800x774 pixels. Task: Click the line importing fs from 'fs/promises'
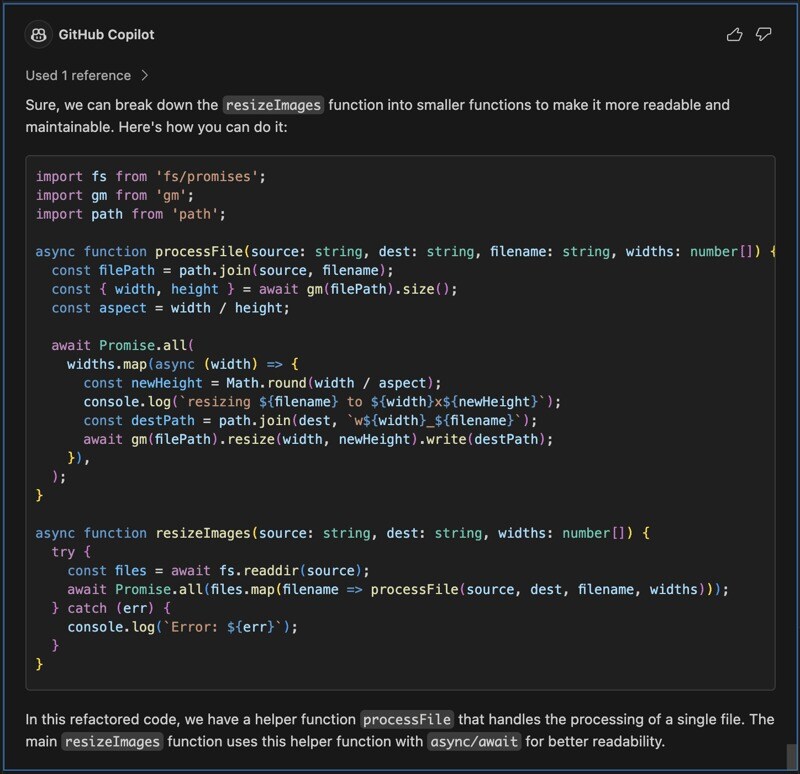[x=151, y=177]
